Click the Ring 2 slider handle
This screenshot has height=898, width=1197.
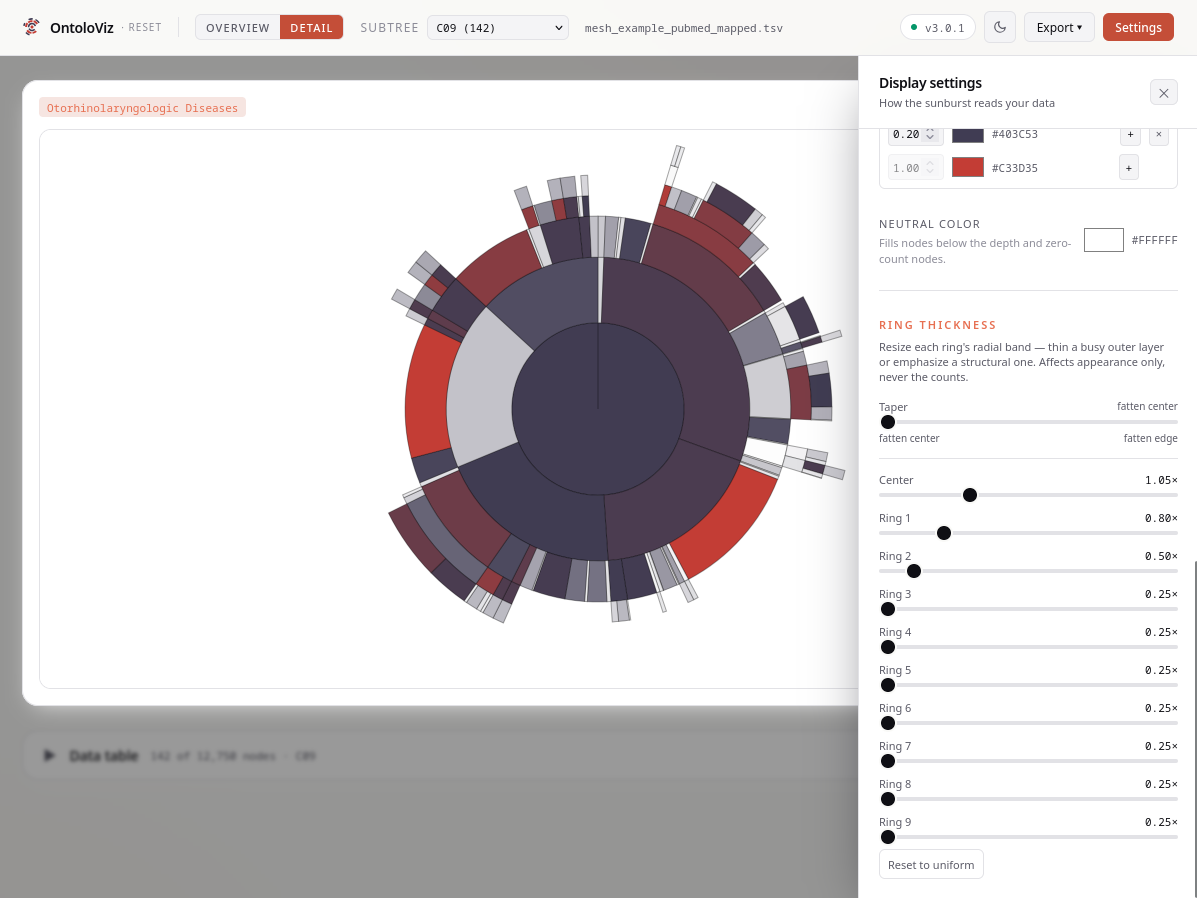tap(913, 571)
